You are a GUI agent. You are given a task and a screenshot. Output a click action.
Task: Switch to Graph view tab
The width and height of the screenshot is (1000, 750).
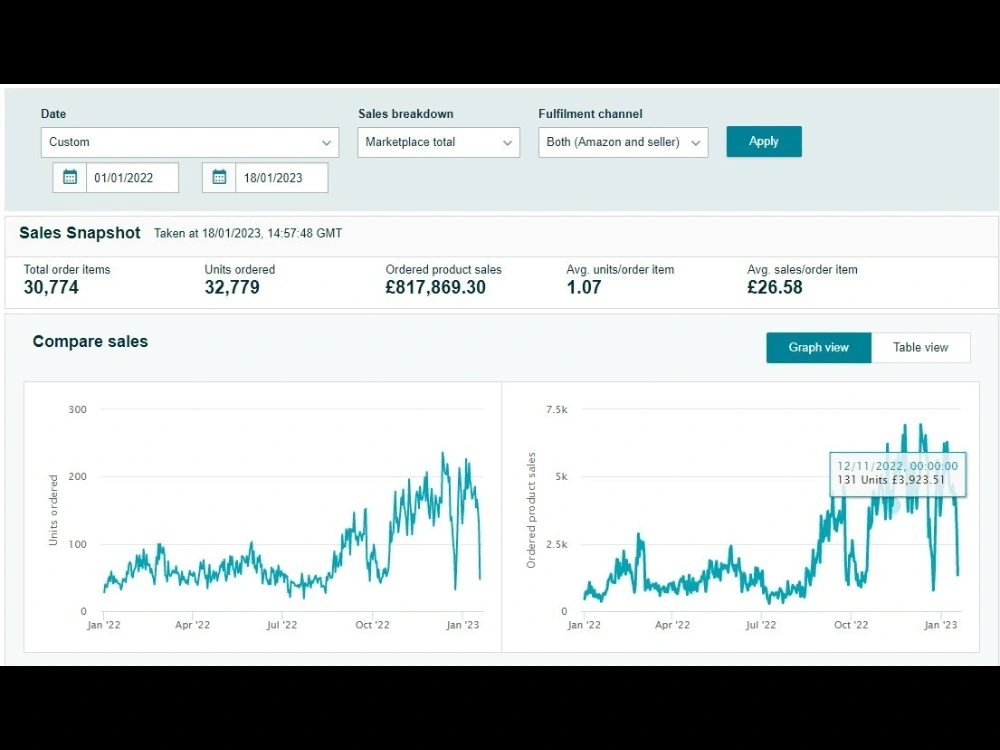click(818, 348)
